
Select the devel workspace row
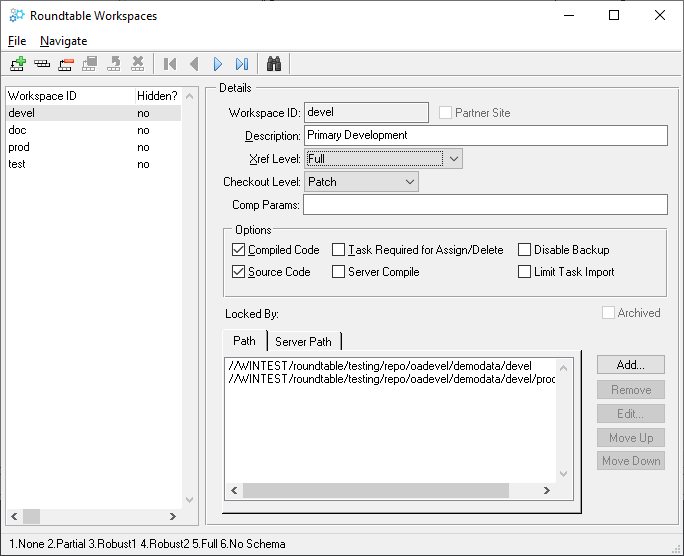[93, 113]
